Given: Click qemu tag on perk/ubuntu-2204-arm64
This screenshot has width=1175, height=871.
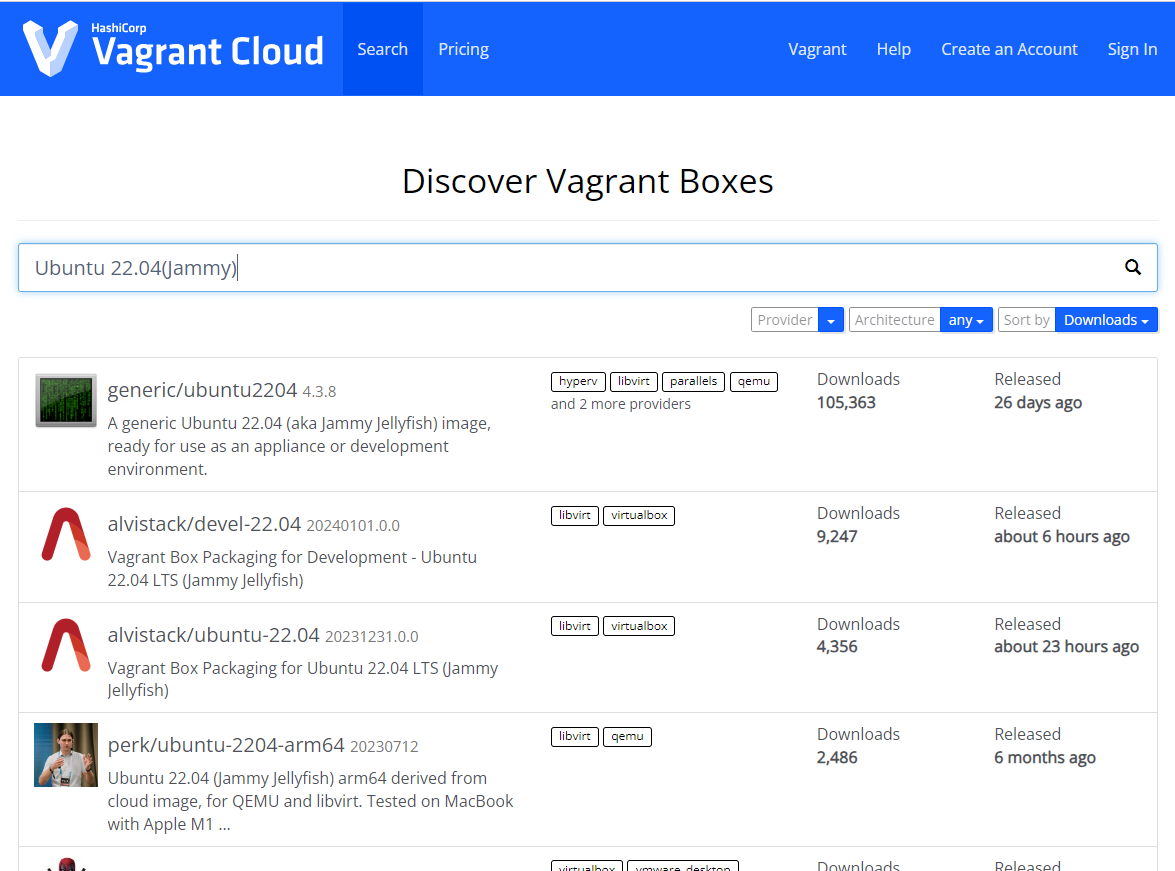Looking at the screenshot, I should pyautogui.click(x=627, y=737).
